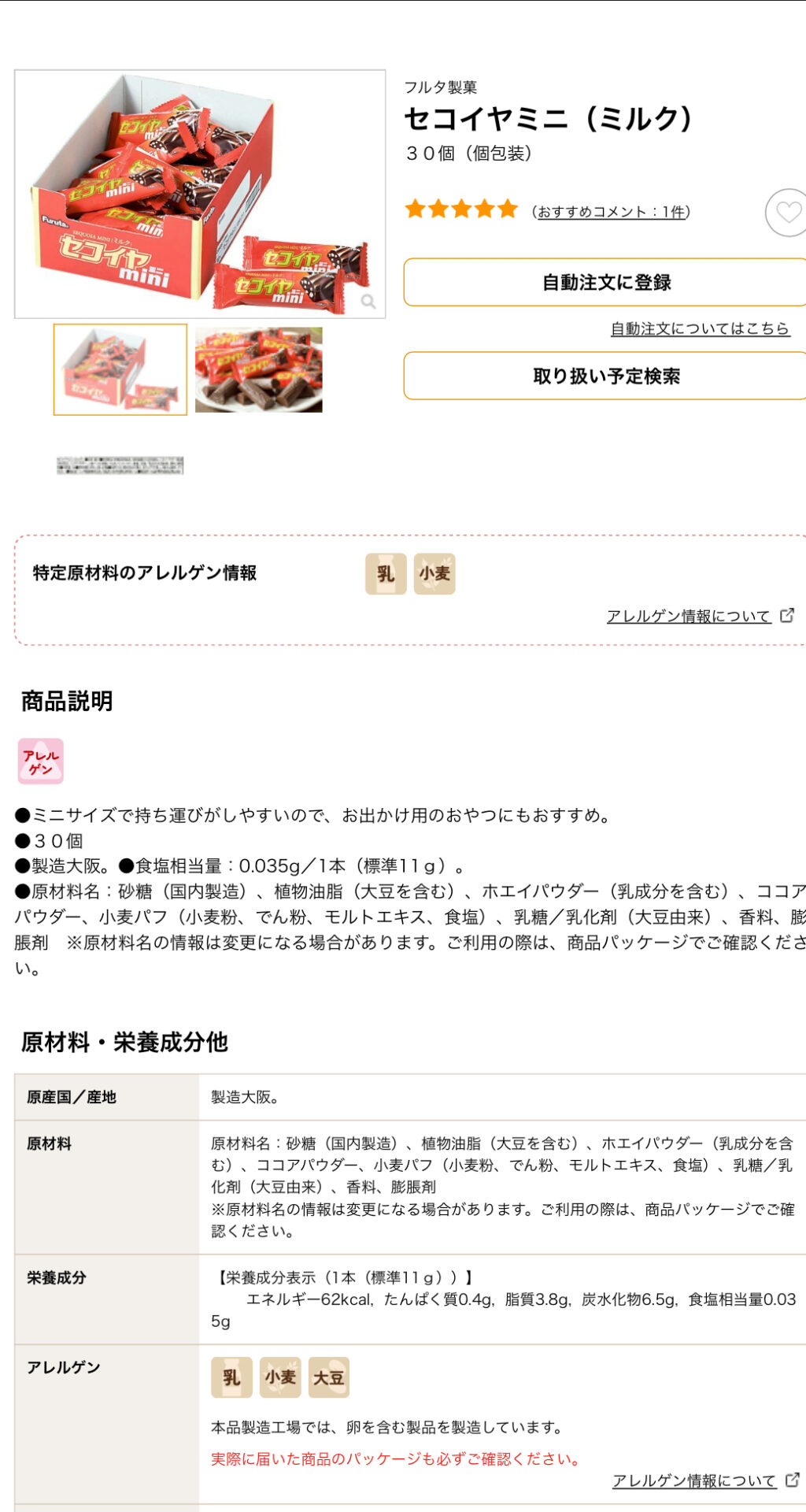Click 取り扱い予定検索 button
This screenshot has width=806, height=1512.
606,376
